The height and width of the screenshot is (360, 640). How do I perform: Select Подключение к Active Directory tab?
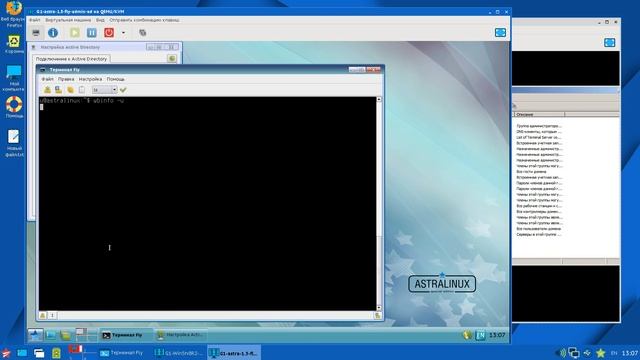click(71, 59)
